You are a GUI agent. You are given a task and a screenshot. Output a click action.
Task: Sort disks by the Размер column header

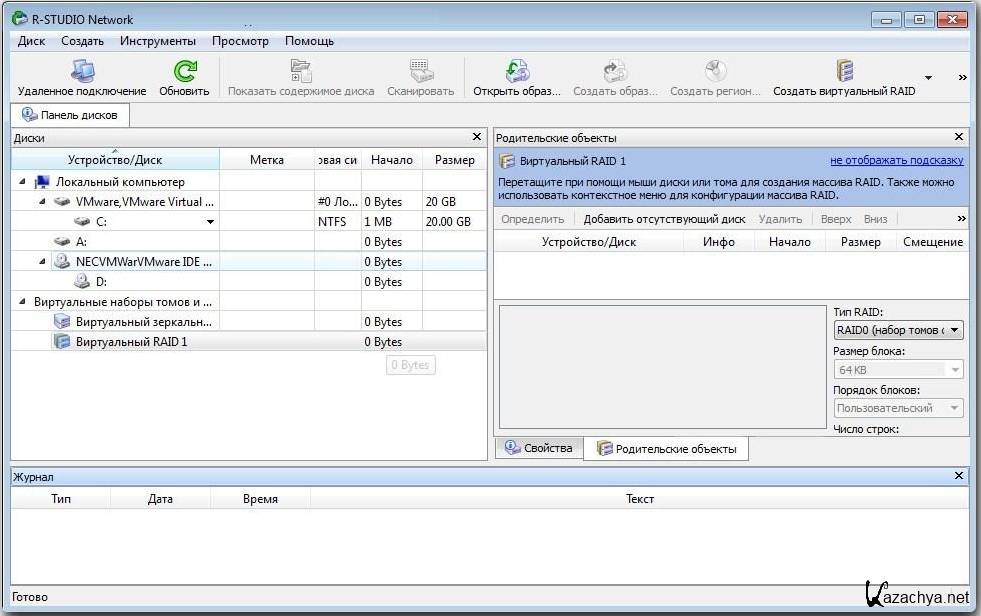pos(455,160)
